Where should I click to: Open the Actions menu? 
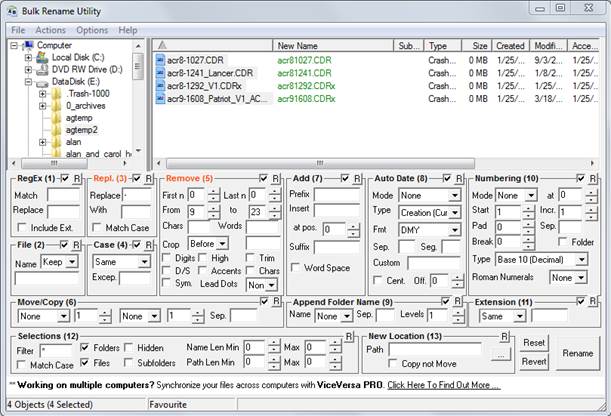pyautogui.click(x=50, y=30)
